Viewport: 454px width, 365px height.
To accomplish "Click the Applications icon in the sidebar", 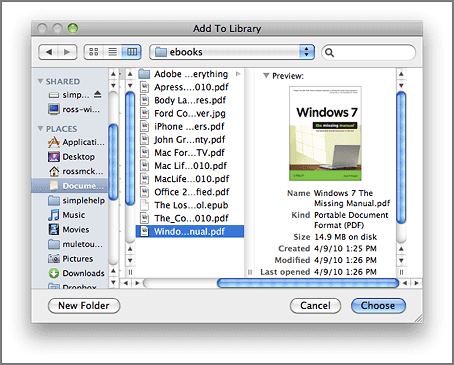I will click(54, 142).
